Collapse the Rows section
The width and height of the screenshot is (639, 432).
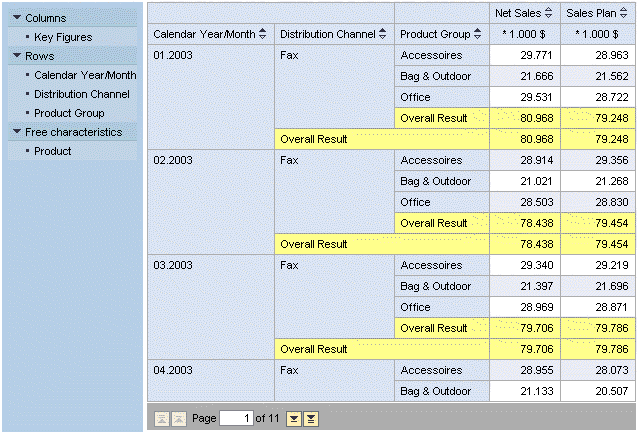(17, 56)
